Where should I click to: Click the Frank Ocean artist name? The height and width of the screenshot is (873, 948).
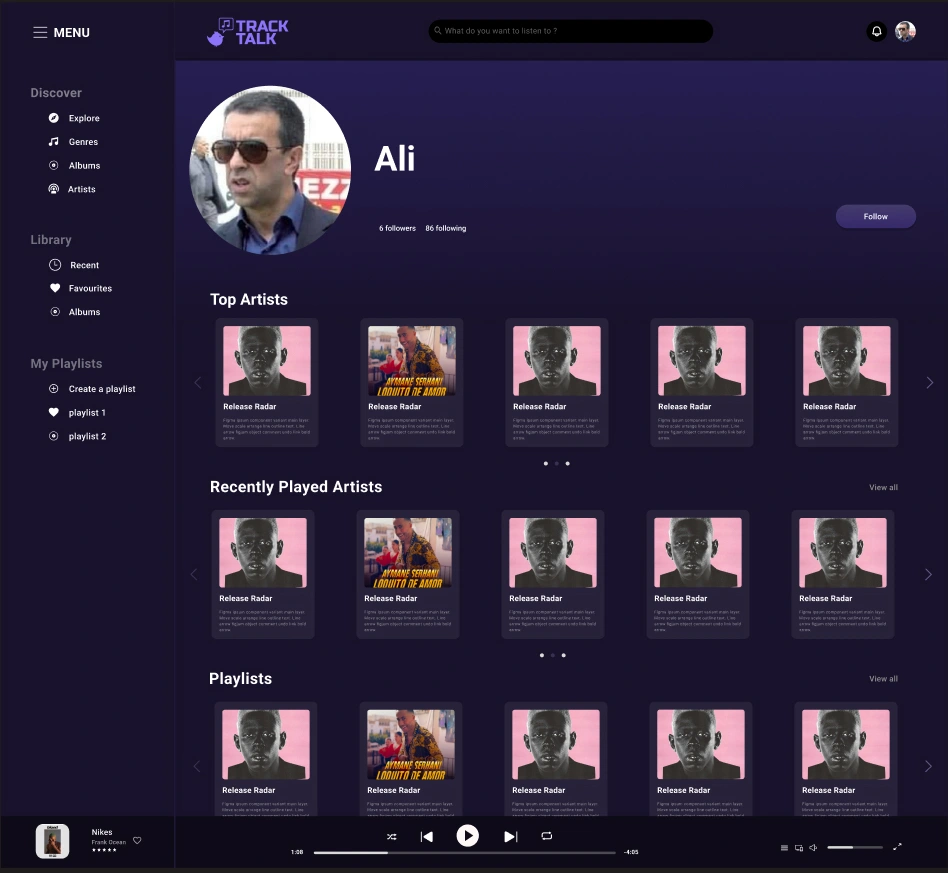click(x=109, y=842)
